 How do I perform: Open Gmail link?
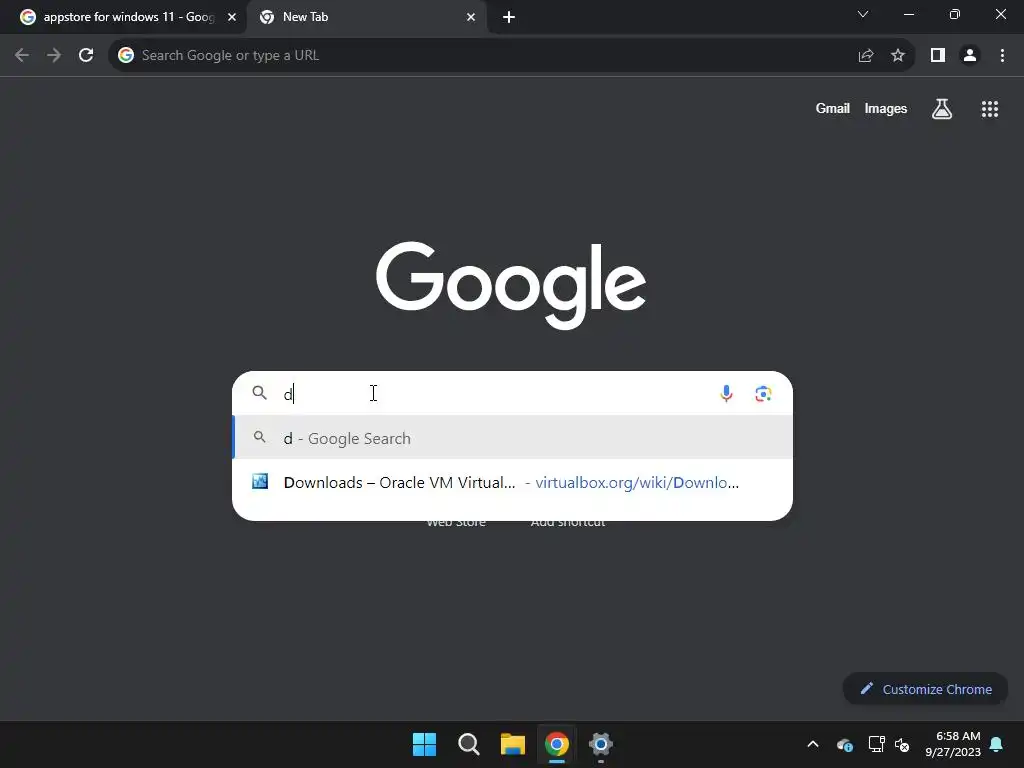pyautogui.click(x=833, y=108)
